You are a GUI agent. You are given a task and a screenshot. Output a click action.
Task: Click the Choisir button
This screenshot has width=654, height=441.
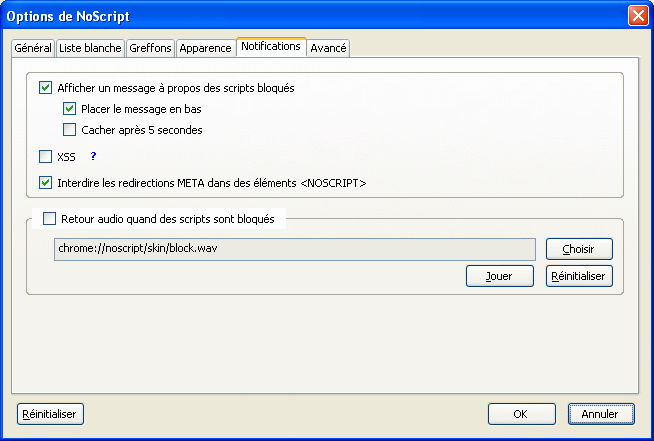(x=579, y=249)
